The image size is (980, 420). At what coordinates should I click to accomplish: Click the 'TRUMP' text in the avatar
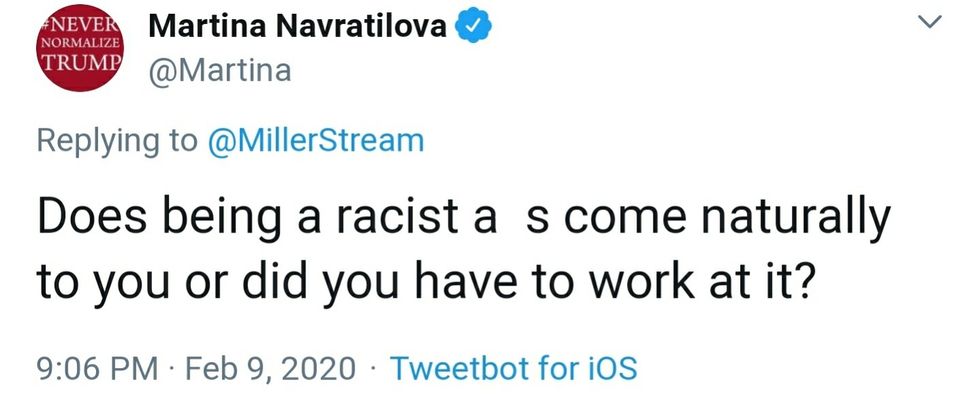[81, 60]
